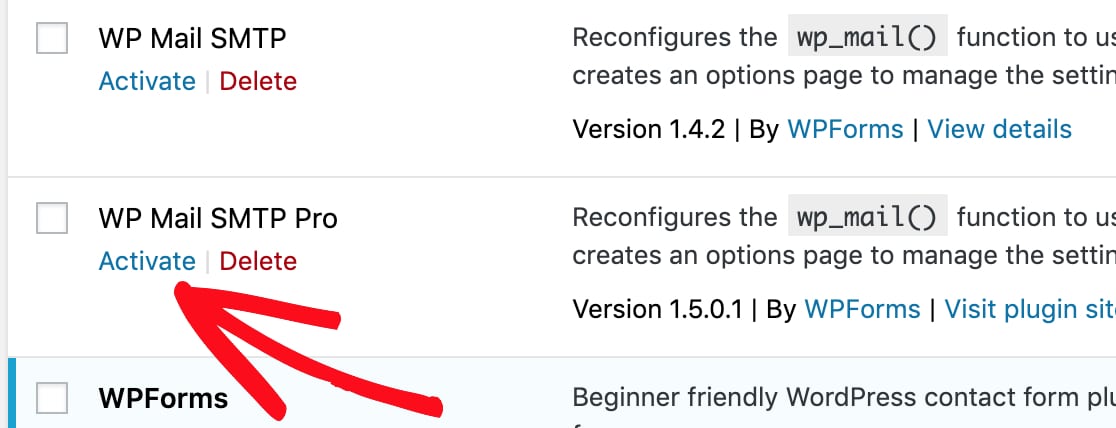Activate the WP Mail SMTP plugin
The image size is (1116, 428).
(147, 81)
